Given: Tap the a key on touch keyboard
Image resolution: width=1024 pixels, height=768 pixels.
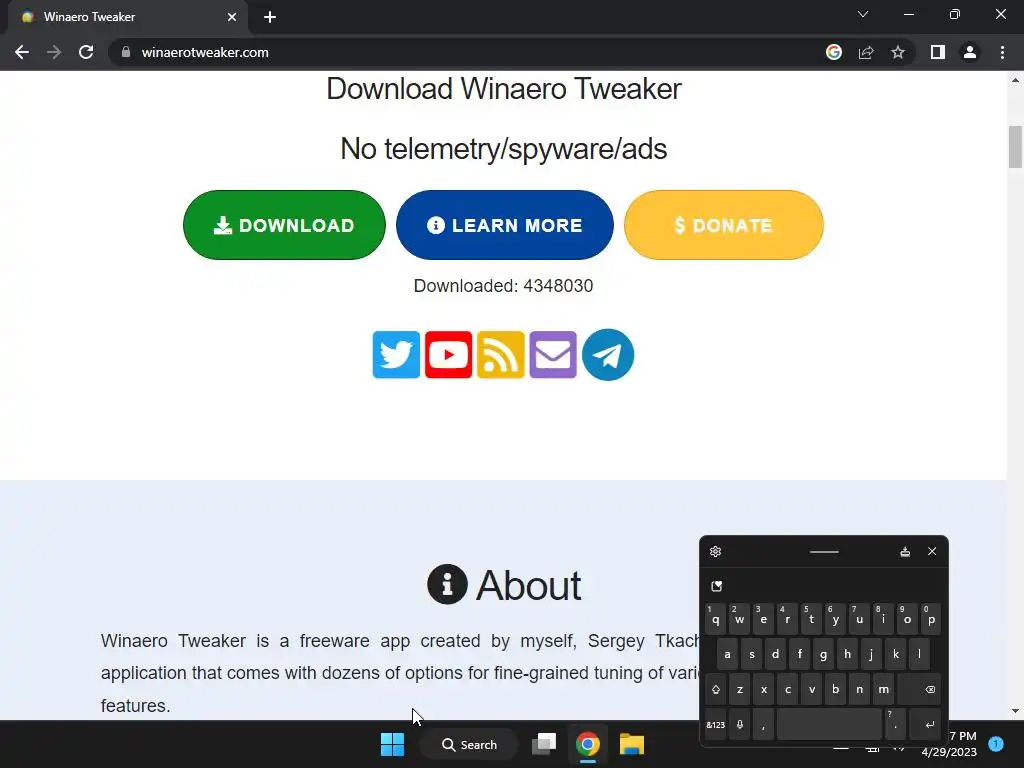Looking at the screenshot, I should (728, 654).
